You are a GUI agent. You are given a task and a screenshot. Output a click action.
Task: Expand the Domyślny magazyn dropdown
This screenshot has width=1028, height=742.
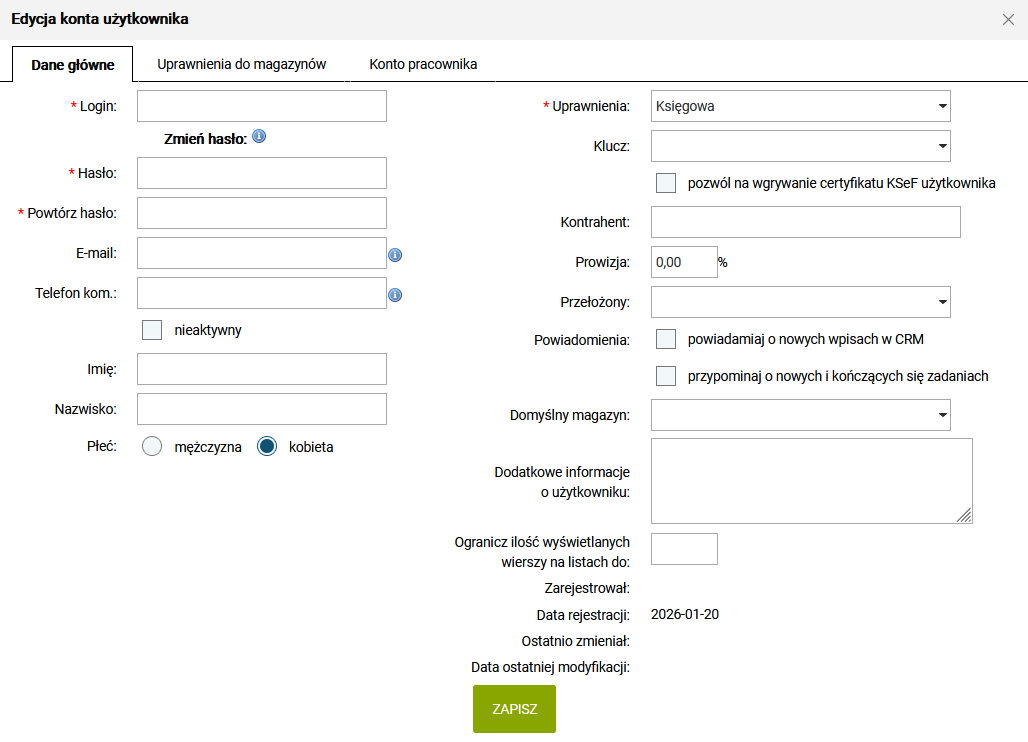tap(800, 414)
